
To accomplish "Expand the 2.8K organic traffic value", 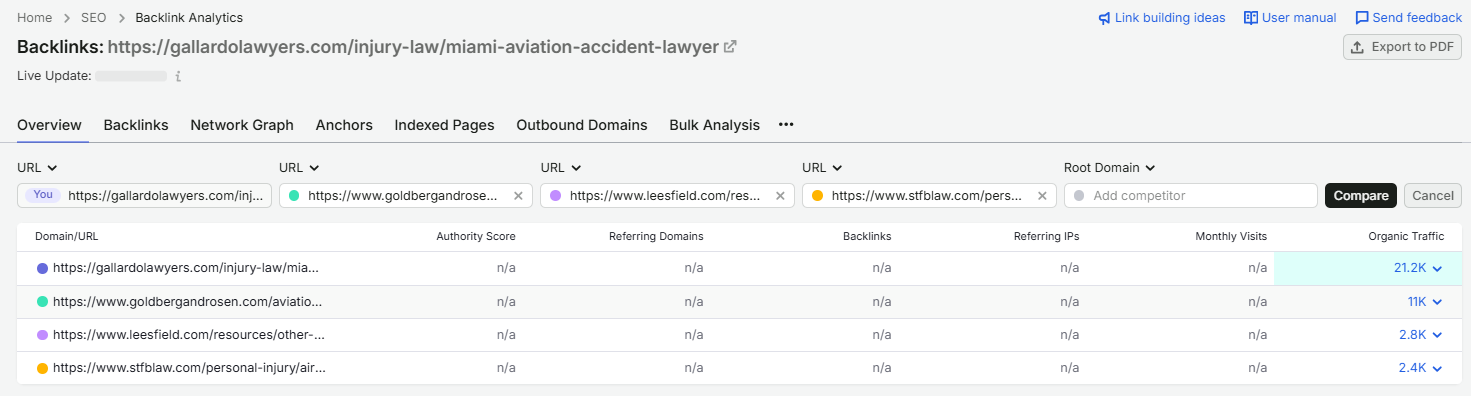I will 1421,334.
